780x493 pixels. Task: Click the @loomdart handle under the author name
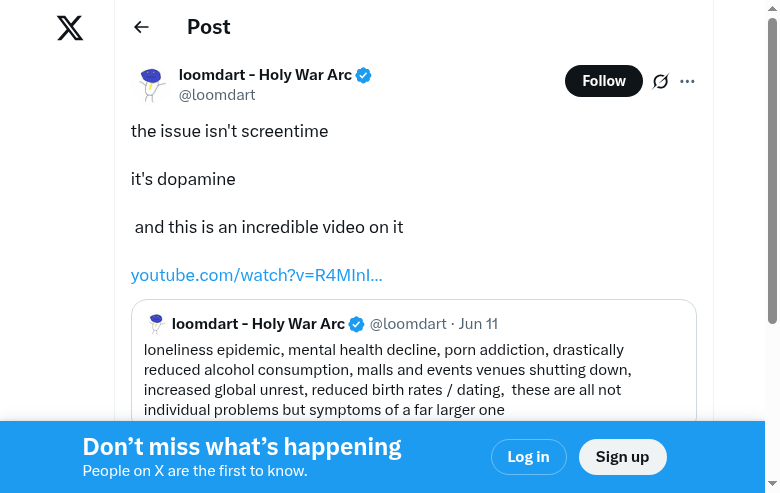[217, 95]
